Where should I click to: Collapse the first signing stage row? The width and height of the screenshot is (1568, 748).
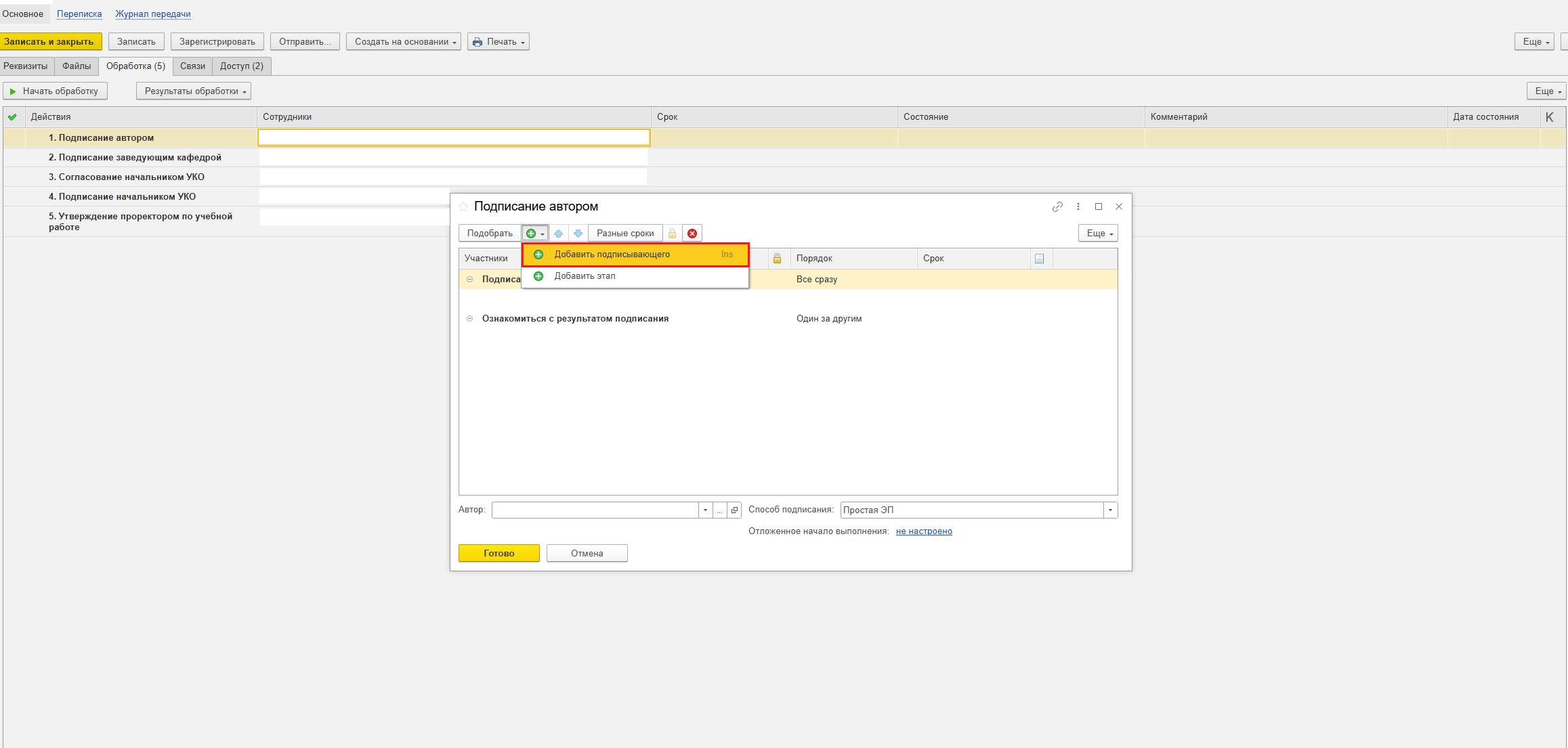tap(469, 280)
